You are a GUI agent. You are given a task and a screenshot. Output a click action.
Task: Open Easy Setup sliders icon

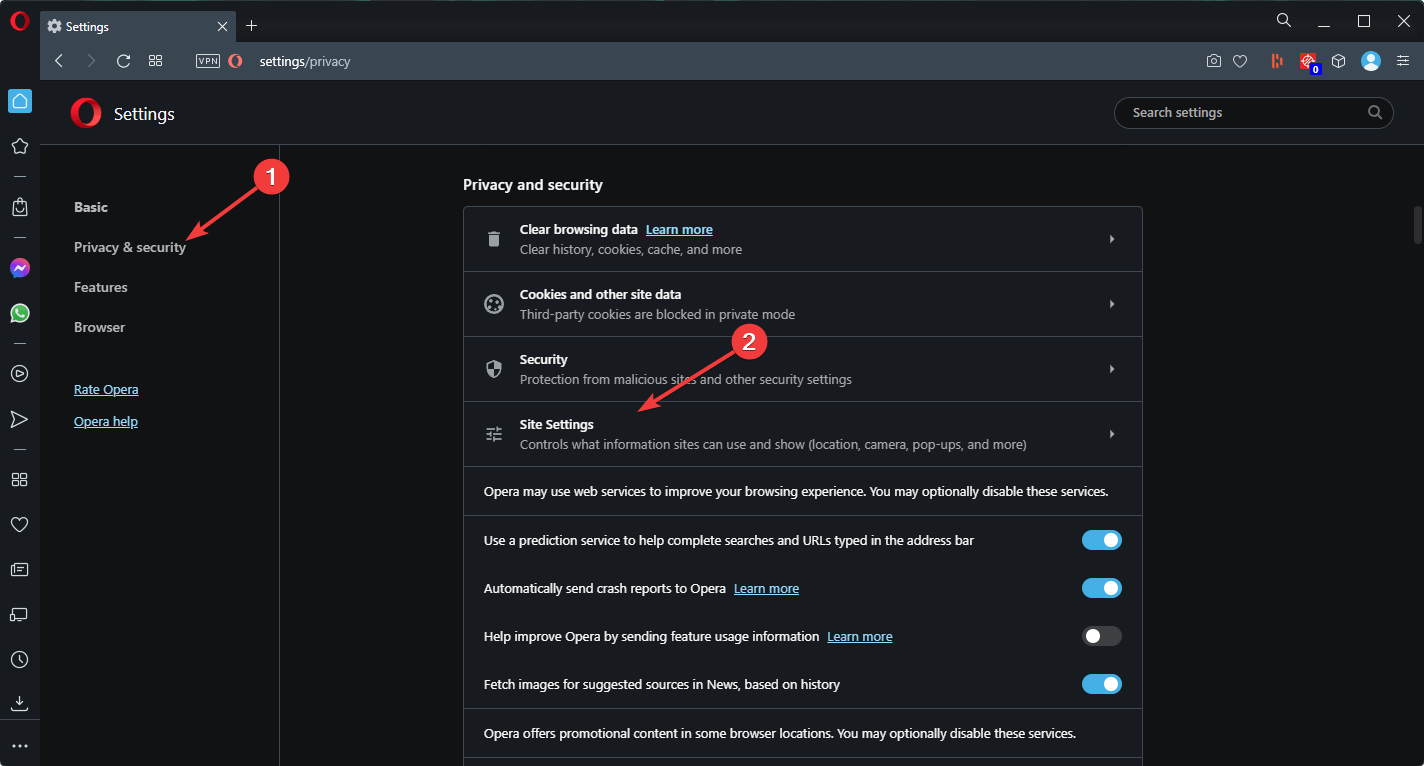1403,61
